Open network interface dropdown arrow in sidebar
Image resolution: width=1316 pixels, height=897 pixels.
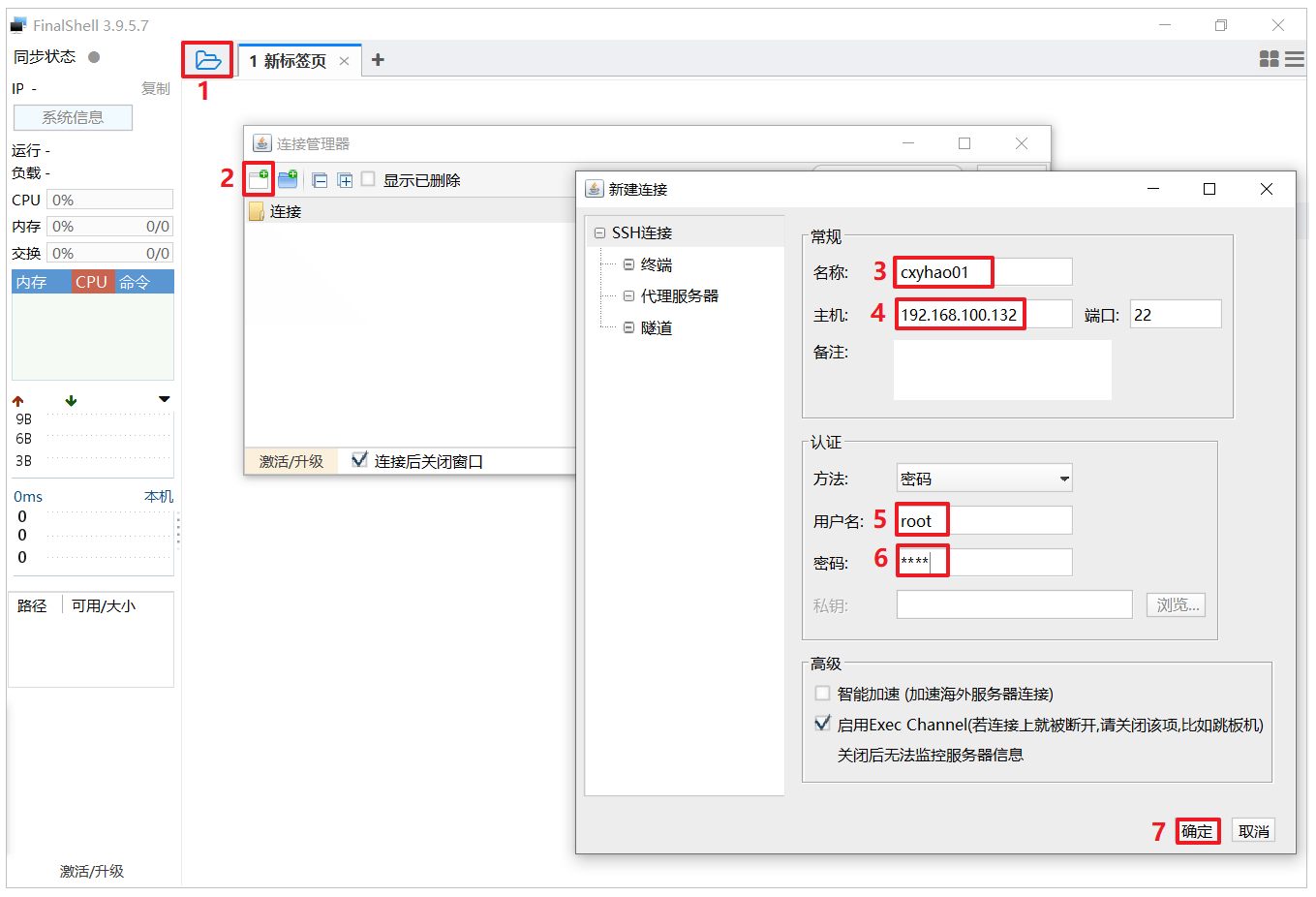165,399
